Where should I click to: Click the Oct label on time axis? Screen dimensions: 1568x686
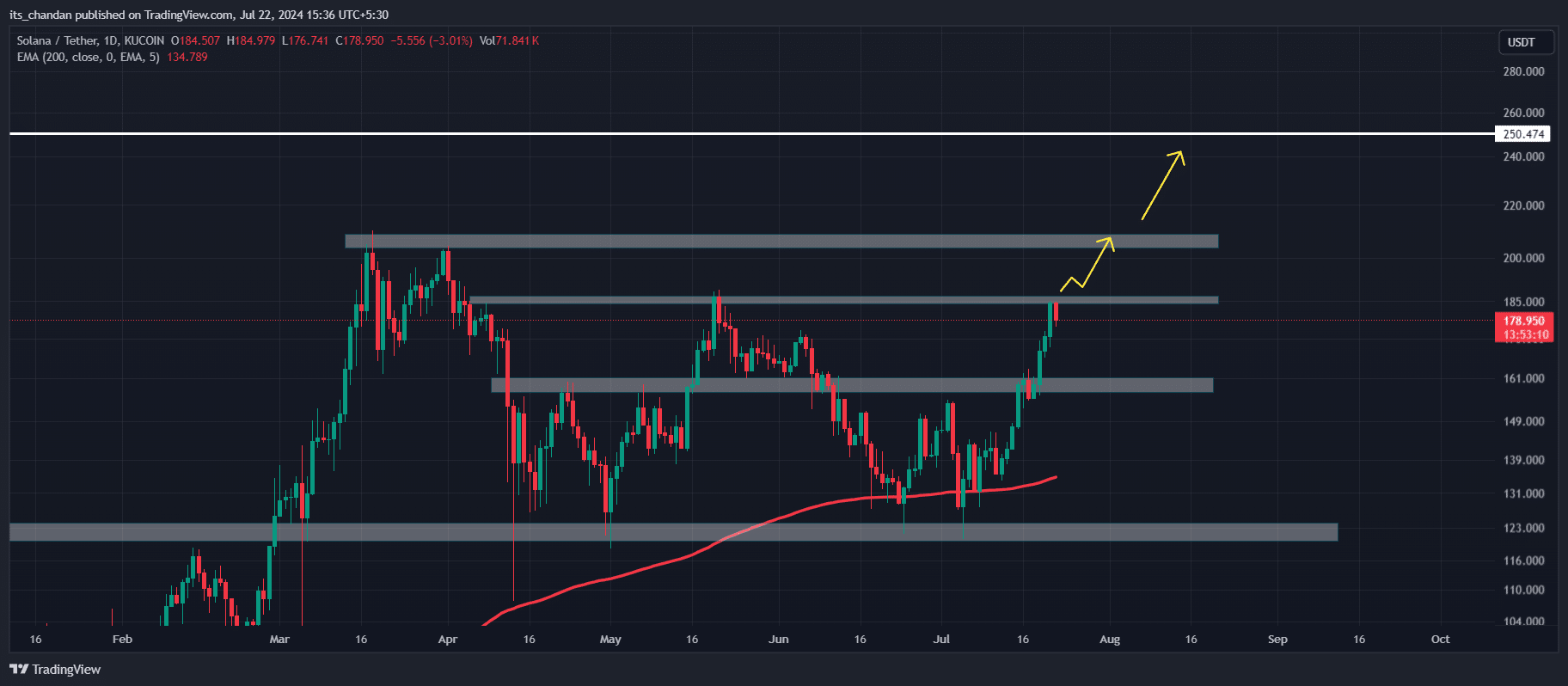(1441, 639)
